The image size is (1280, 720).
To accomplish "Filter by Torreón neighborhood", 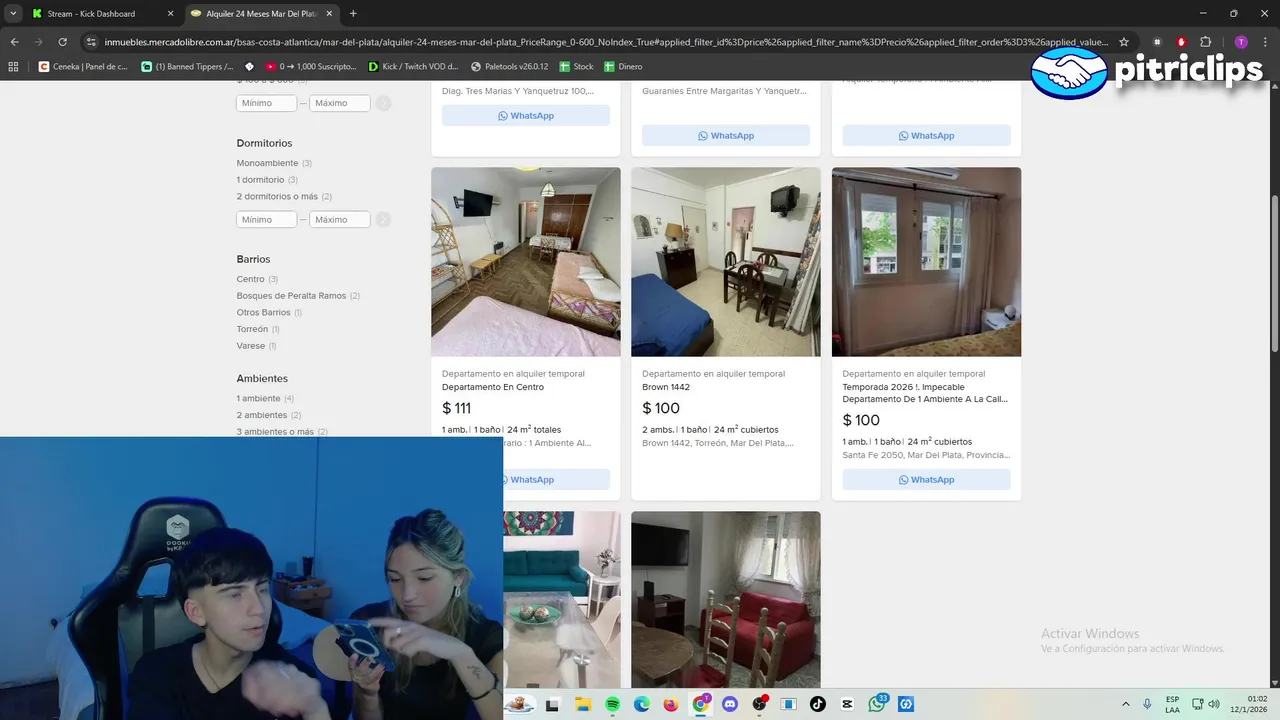I will coord(252,329).
